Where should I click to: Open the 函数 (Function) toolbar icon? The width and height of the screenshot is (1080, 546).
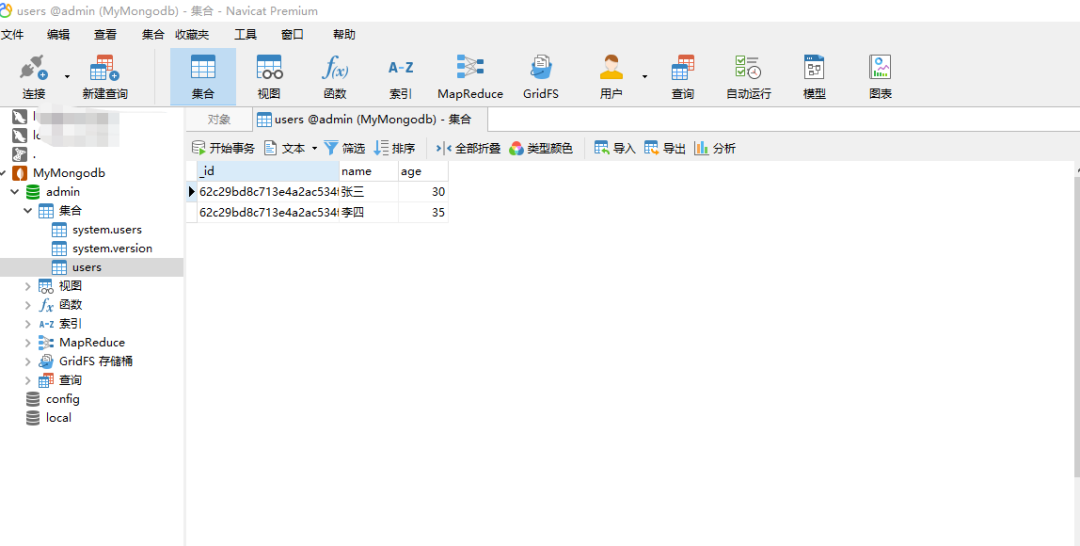335,75
